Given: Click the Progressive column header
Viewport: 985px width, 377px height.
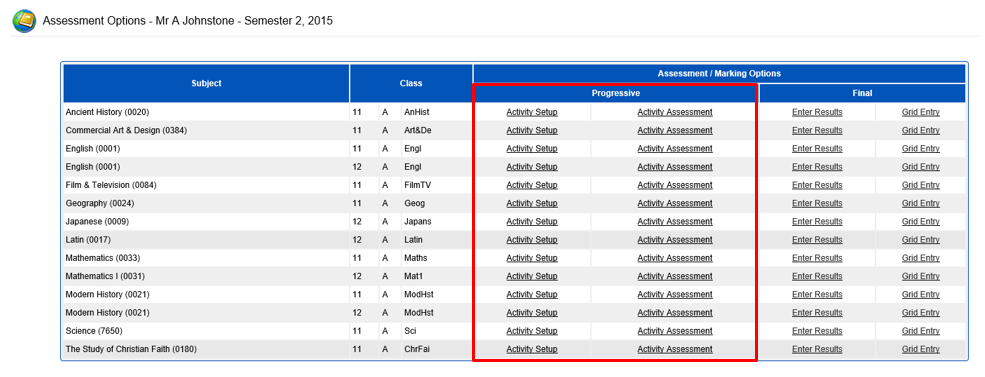Looking at the screenshot, I should [x=616, y=93].
